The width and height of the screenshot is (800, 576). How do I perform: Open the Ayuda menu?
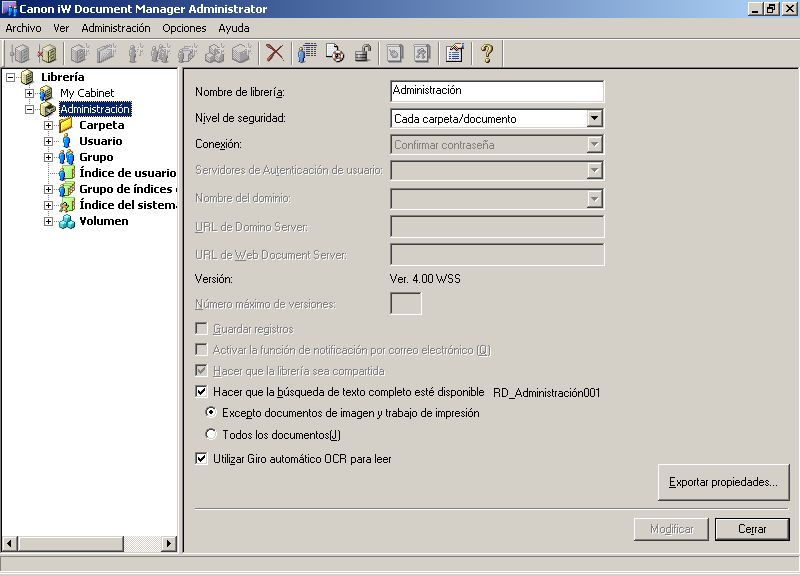point(234,28)
